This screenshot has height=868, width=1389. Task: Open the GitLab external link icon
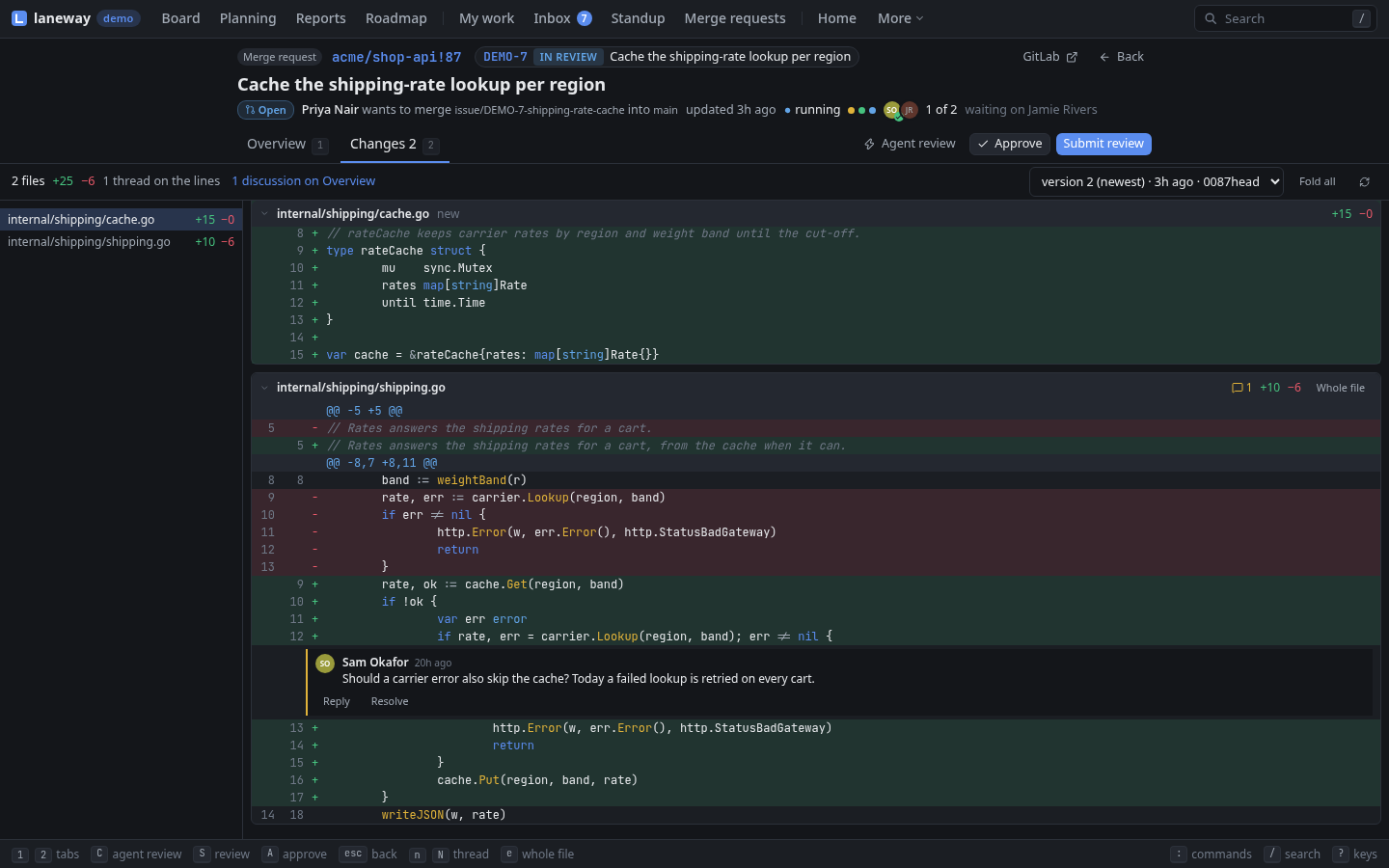(1072, 57)
